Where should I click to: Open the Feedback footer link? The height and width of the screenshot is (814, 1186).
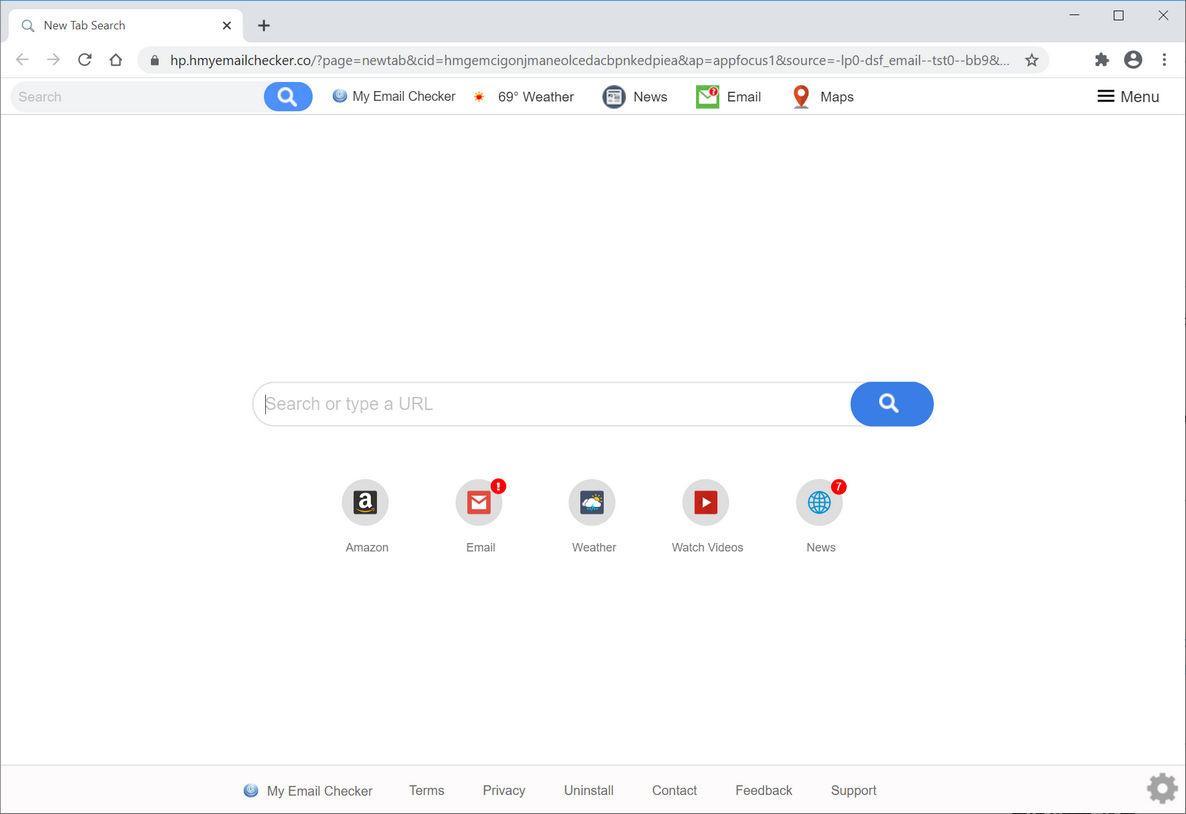click(x=763, y=790)
